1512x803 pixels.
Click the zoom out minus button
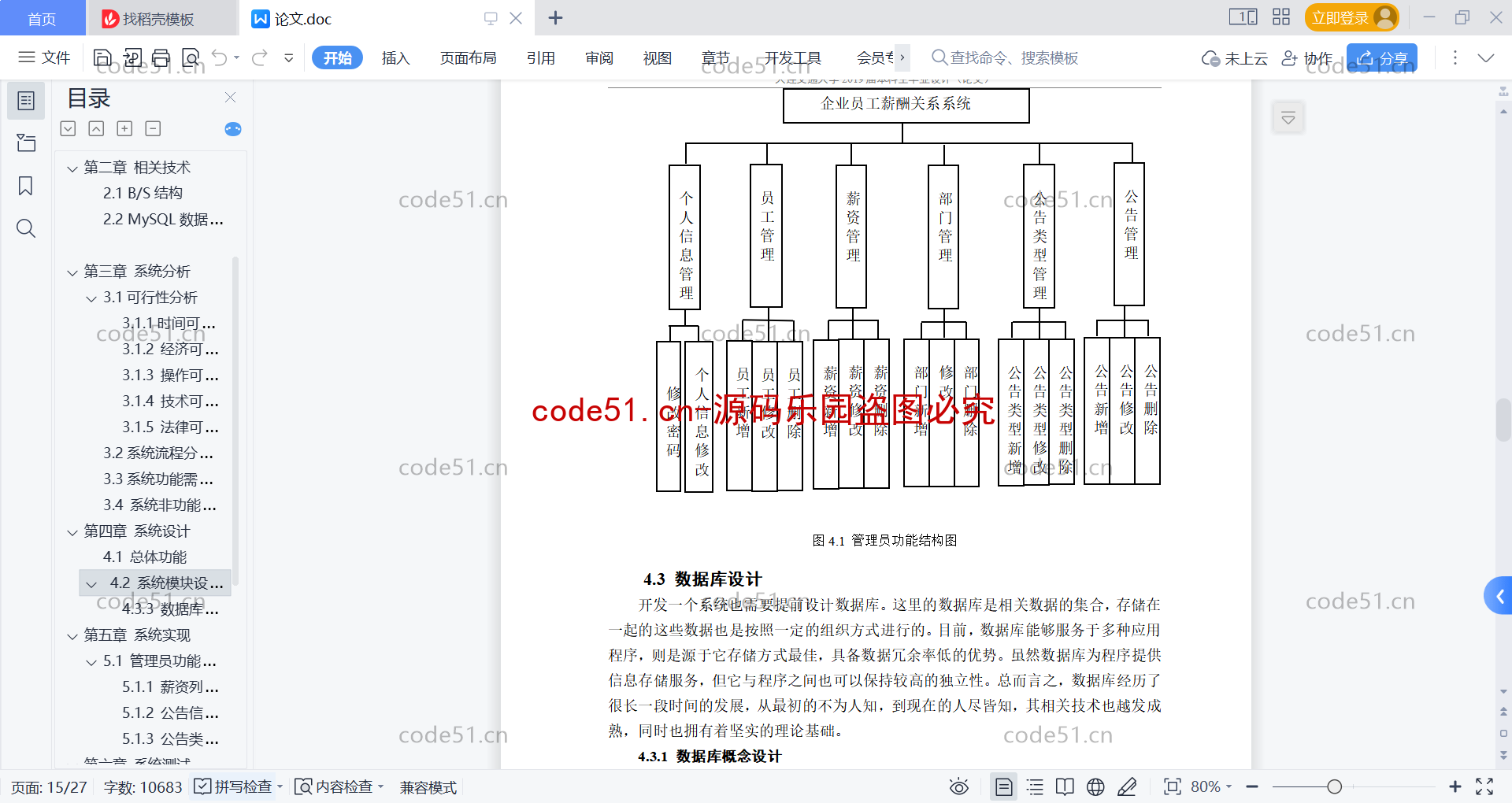[1252, 786]
